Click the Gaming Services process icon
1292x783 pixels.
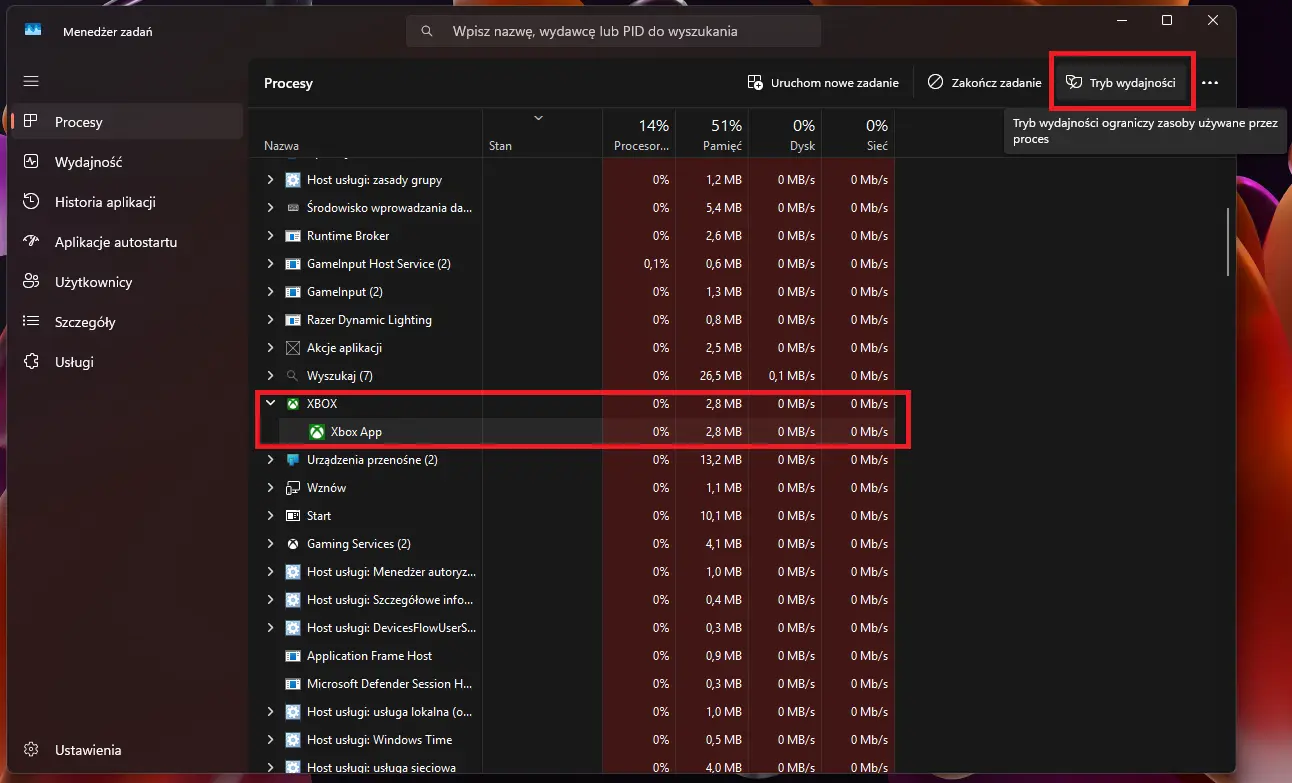293,544
